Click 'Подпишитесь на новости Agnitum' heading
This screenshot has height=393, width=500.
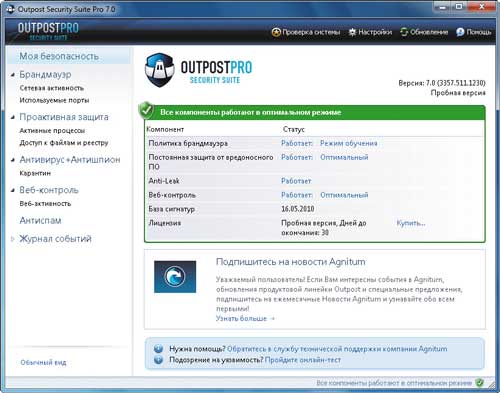pyautogui.click(x=290, y=262)
